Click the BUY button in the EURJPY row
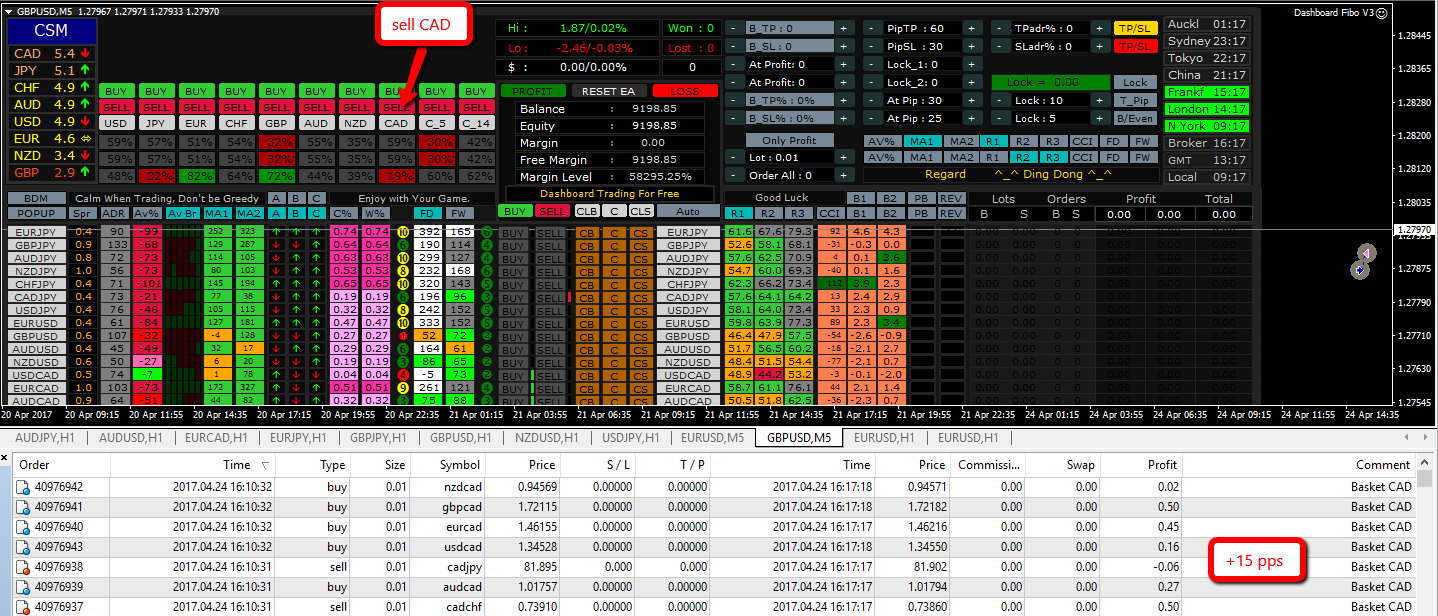The width and height of the screenshot is (1438, 616). [x=514, y=232]
